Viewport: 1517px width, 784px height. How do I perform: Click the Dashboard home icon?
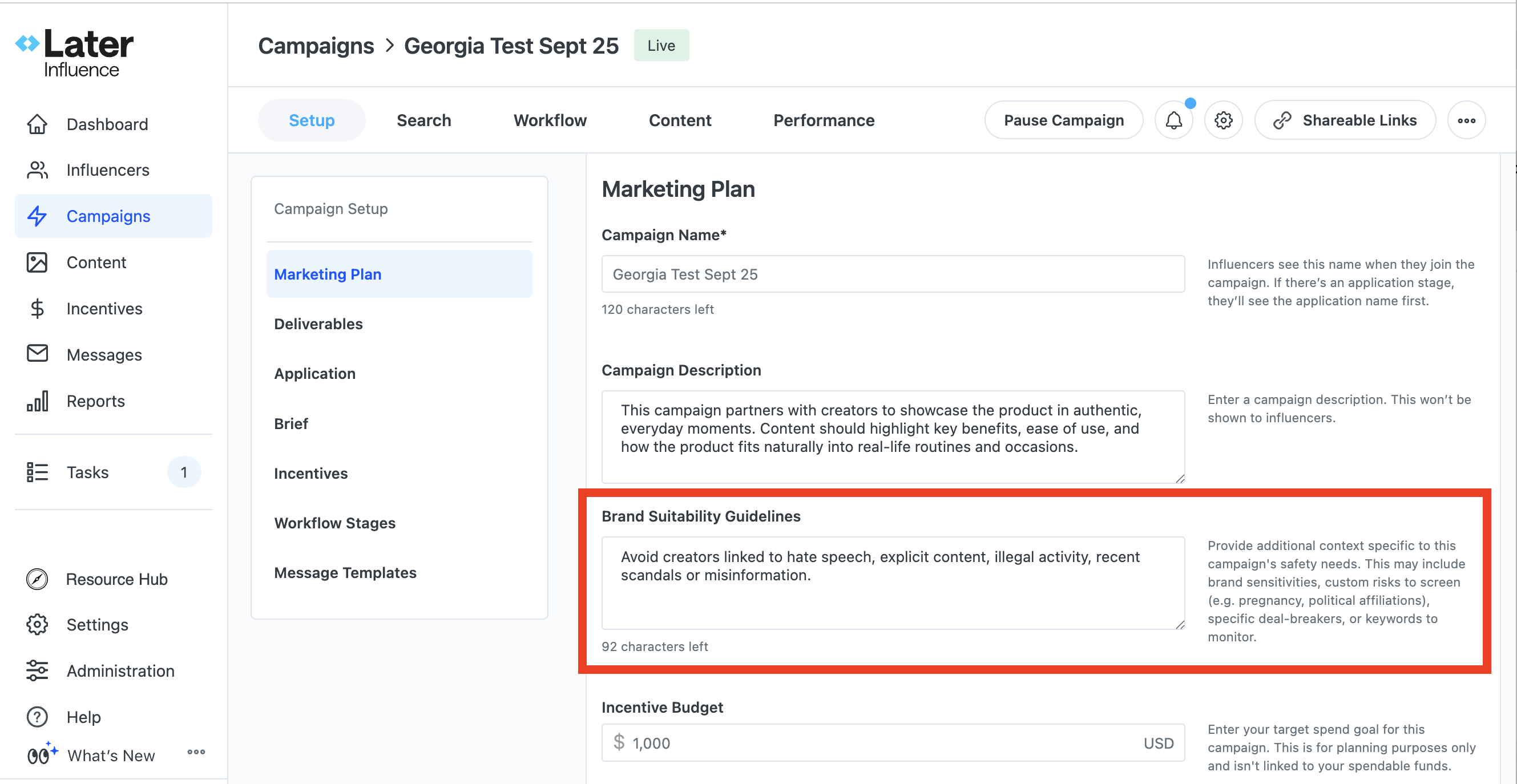pos(37,124)
